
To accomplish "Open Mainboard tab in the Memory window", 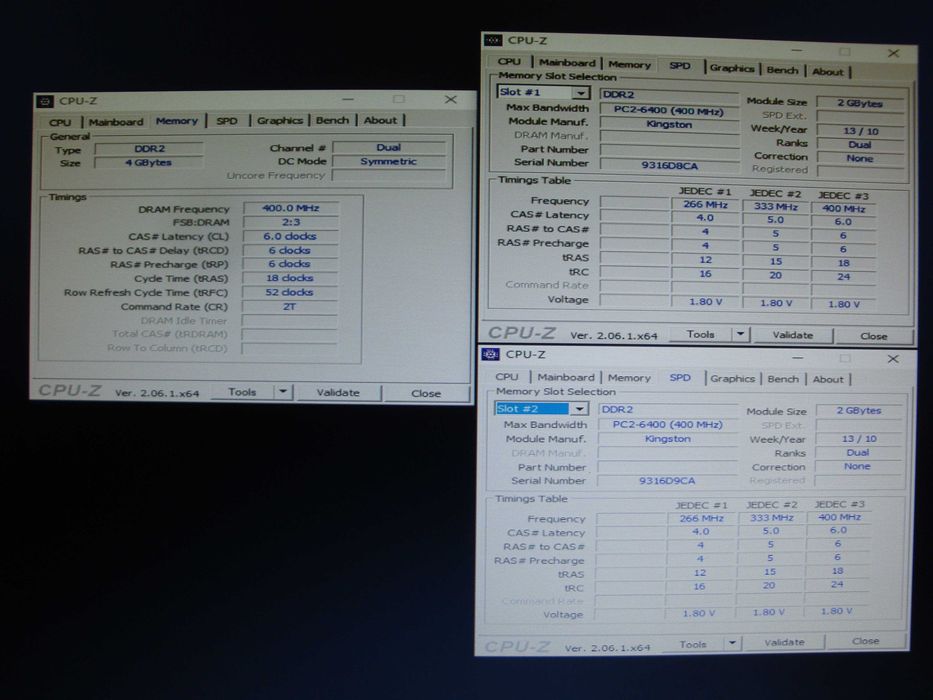I will (116, 121).
